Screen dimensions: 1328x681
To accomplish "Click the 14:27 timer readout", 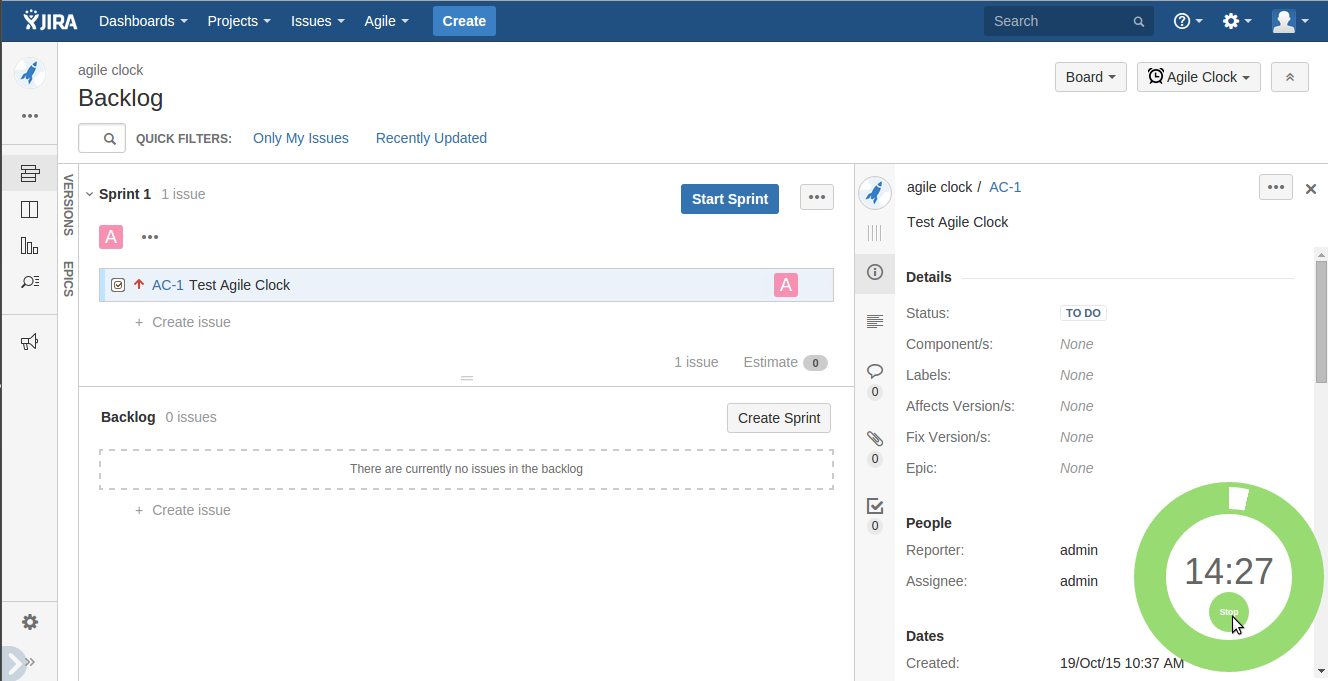I will pyautogui.click(x=1229, y=571).
